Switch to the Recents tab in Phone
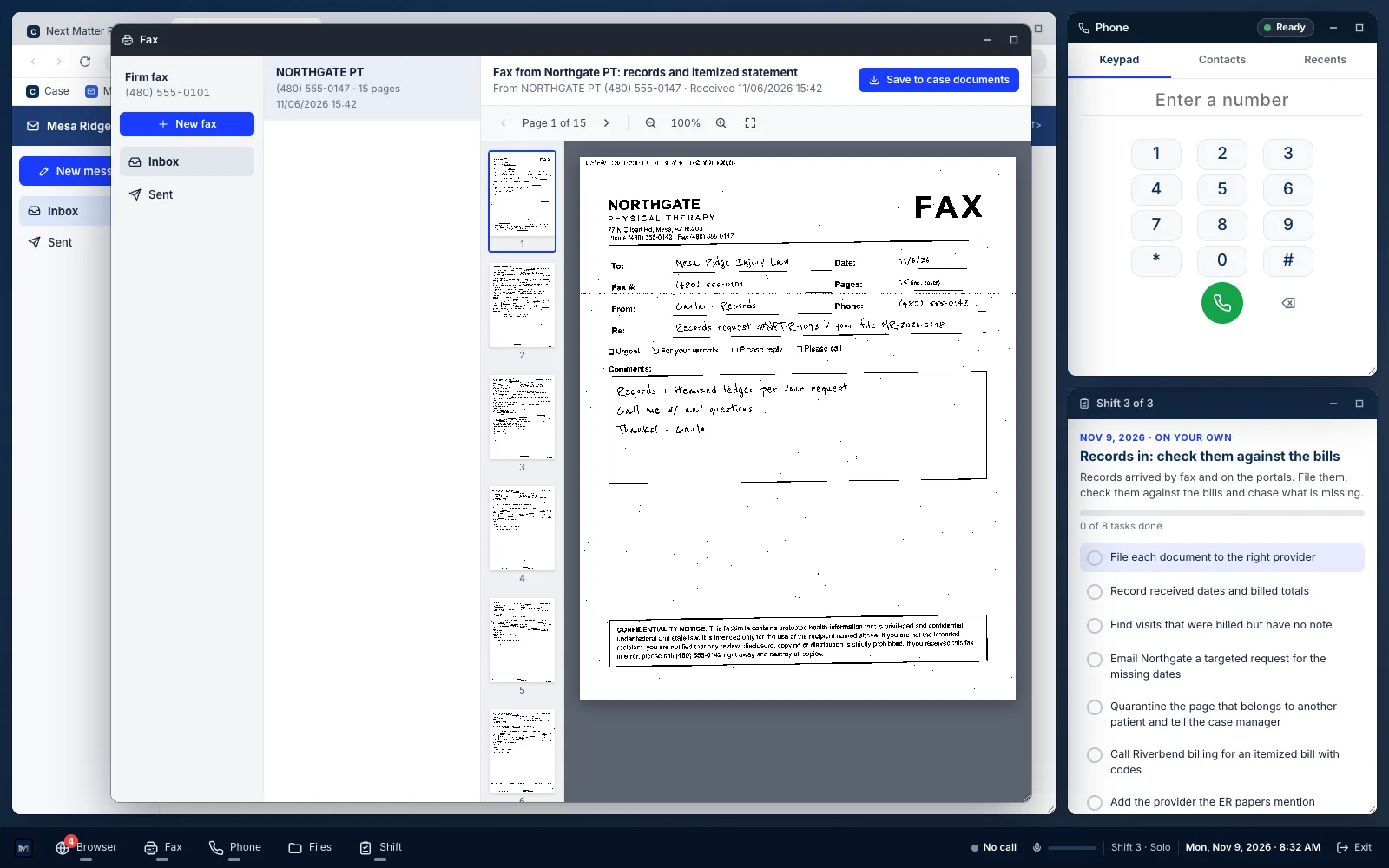The height and width of the screenshot is (868, 1389). point(1325,60)
